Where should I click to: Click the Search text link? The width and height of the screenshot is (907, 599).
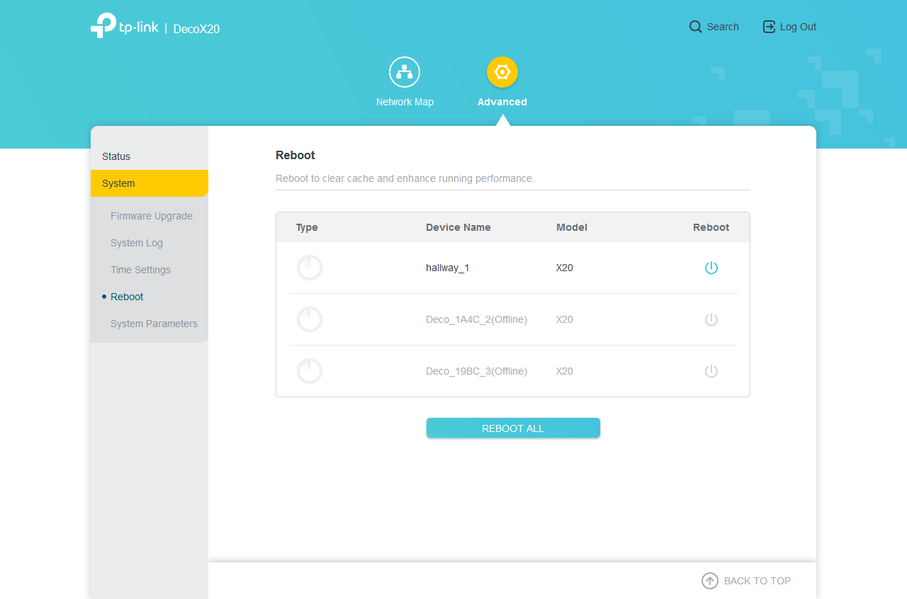(x=722, y=27)
